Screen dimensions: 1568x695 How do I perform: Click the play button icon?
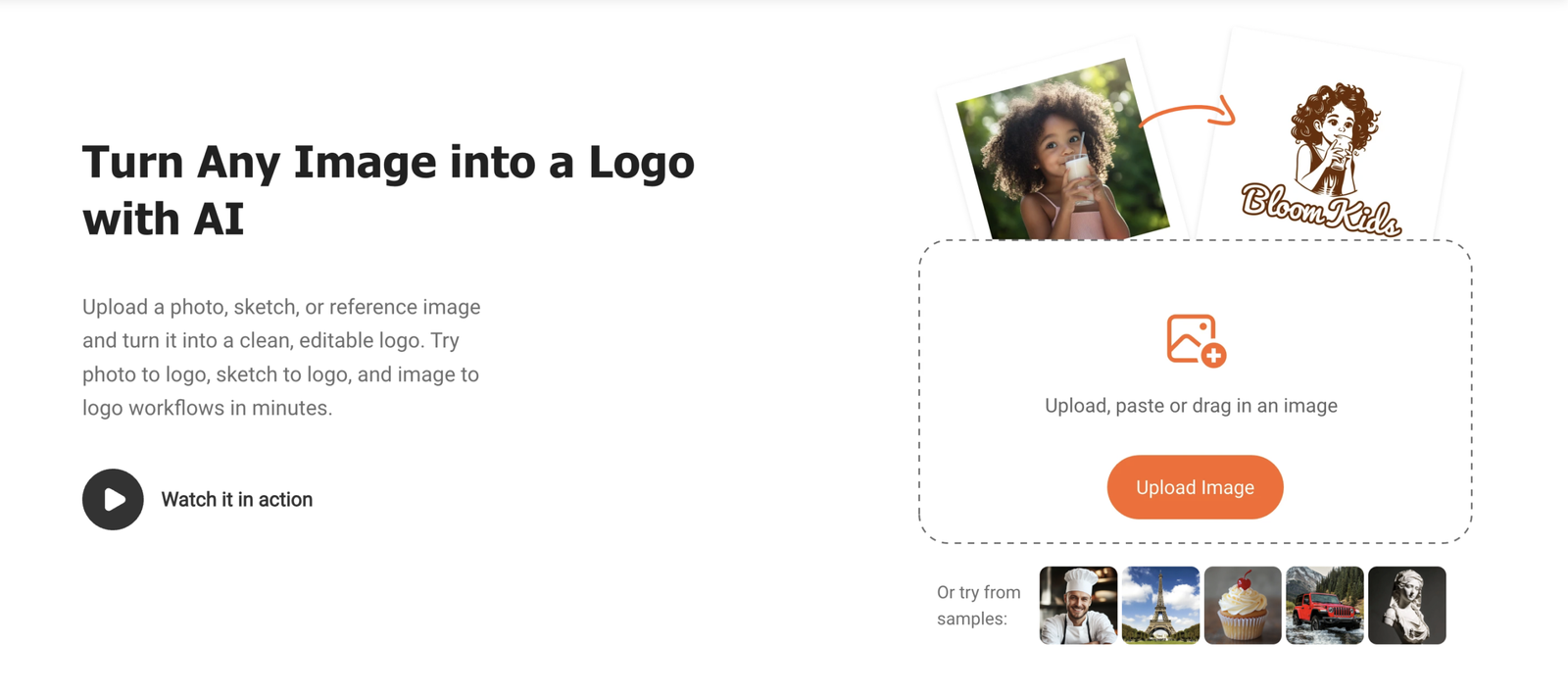tap(113, 499)
